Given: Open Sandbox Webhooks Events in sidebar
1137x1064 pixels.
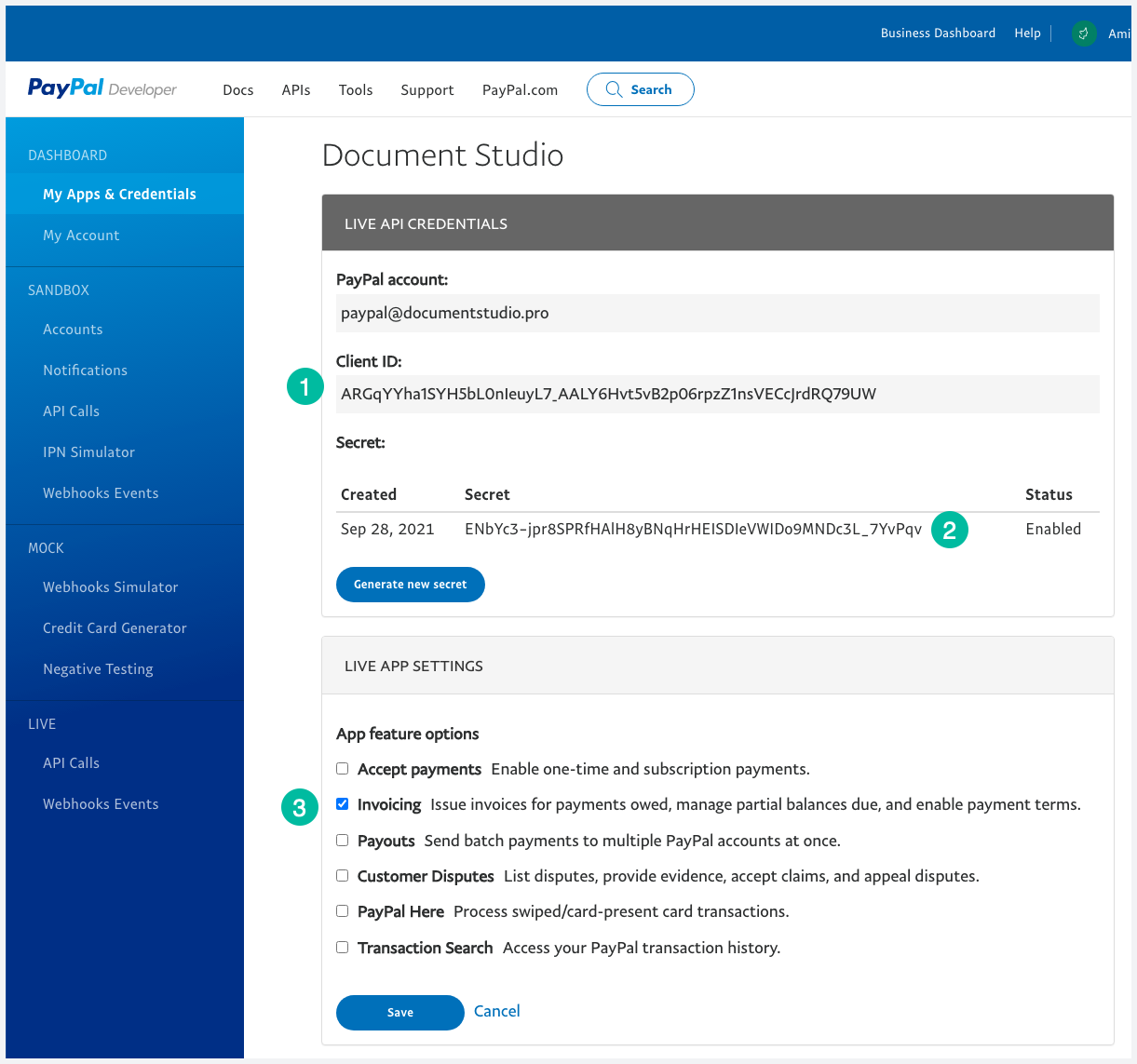Looking at the screenshot, I should coord(101,493).
